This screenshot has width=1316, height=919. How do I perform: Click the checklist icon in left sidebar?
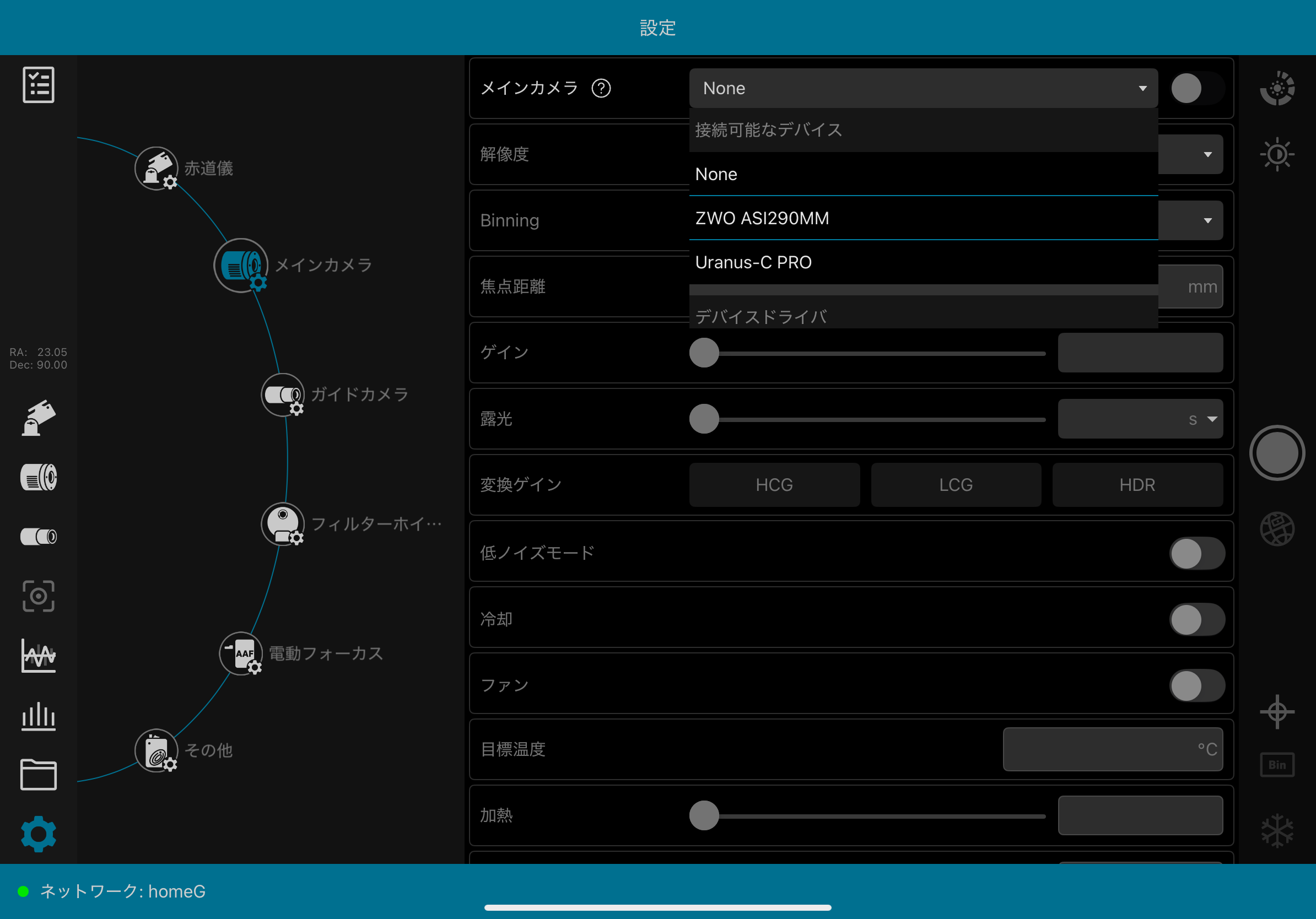click(39, 85)
